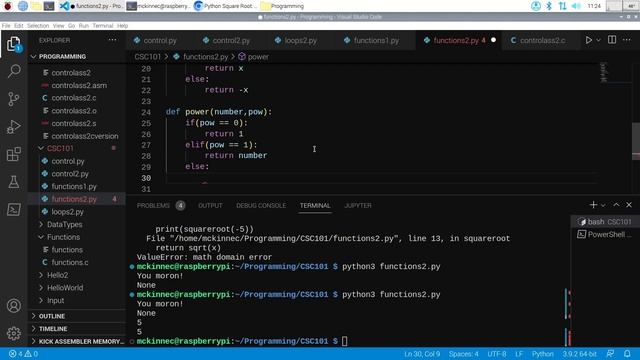The height and width of the screenshot is (360, 640).
Task: Open the OUTPUT panel tab
Action: [210, 205]
